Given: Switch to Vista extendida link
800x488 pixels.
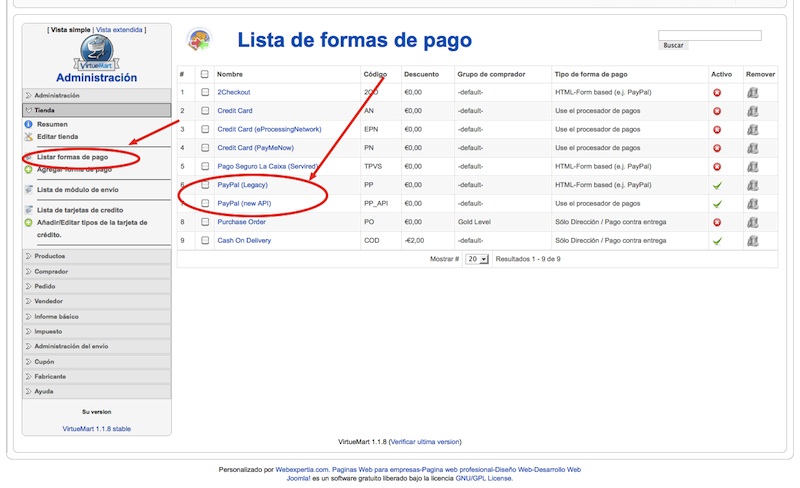Looking at the screenshot, I should coord(119,30).
